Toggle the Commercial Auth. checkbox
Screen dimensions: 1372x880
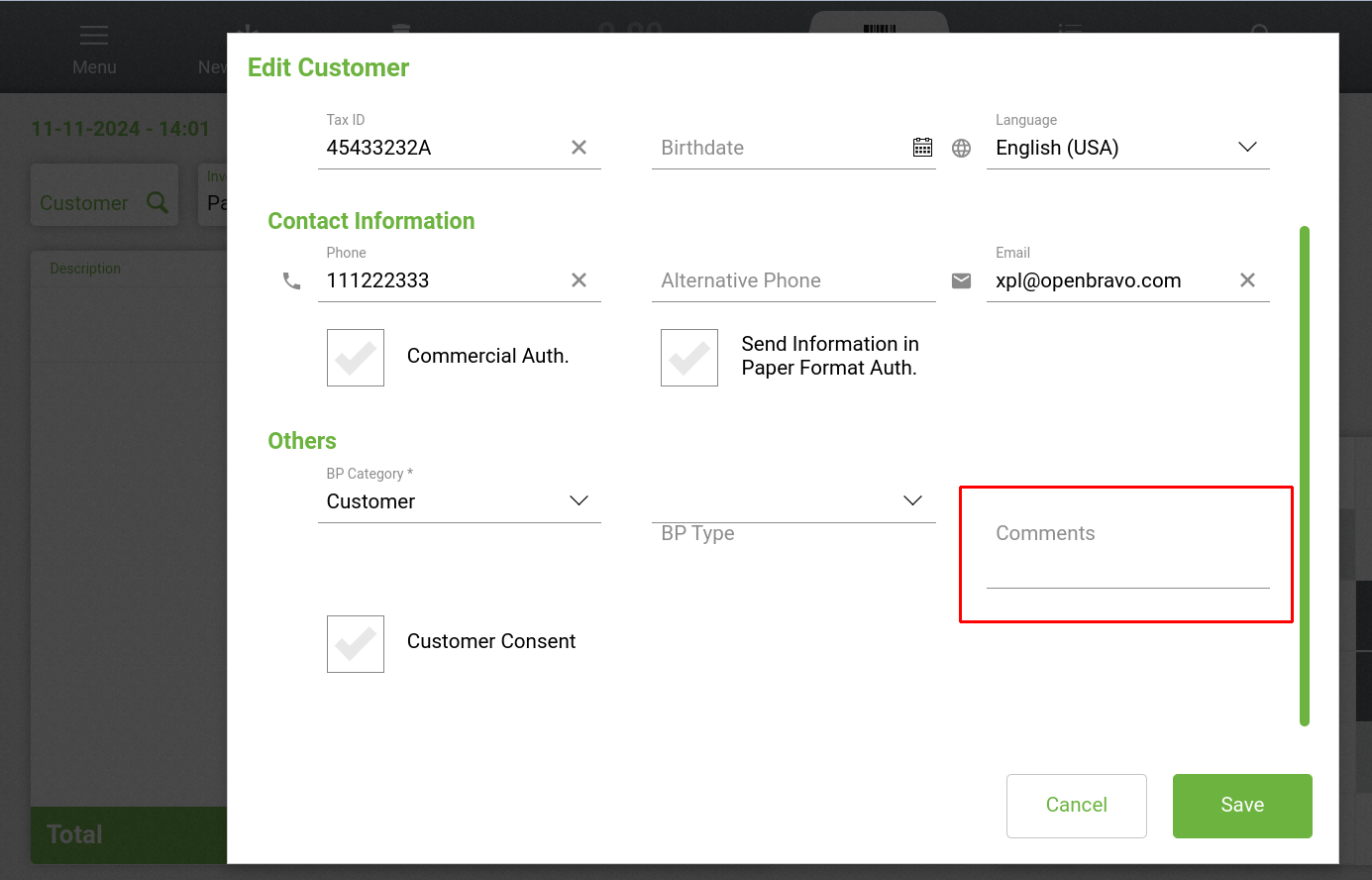356,358
